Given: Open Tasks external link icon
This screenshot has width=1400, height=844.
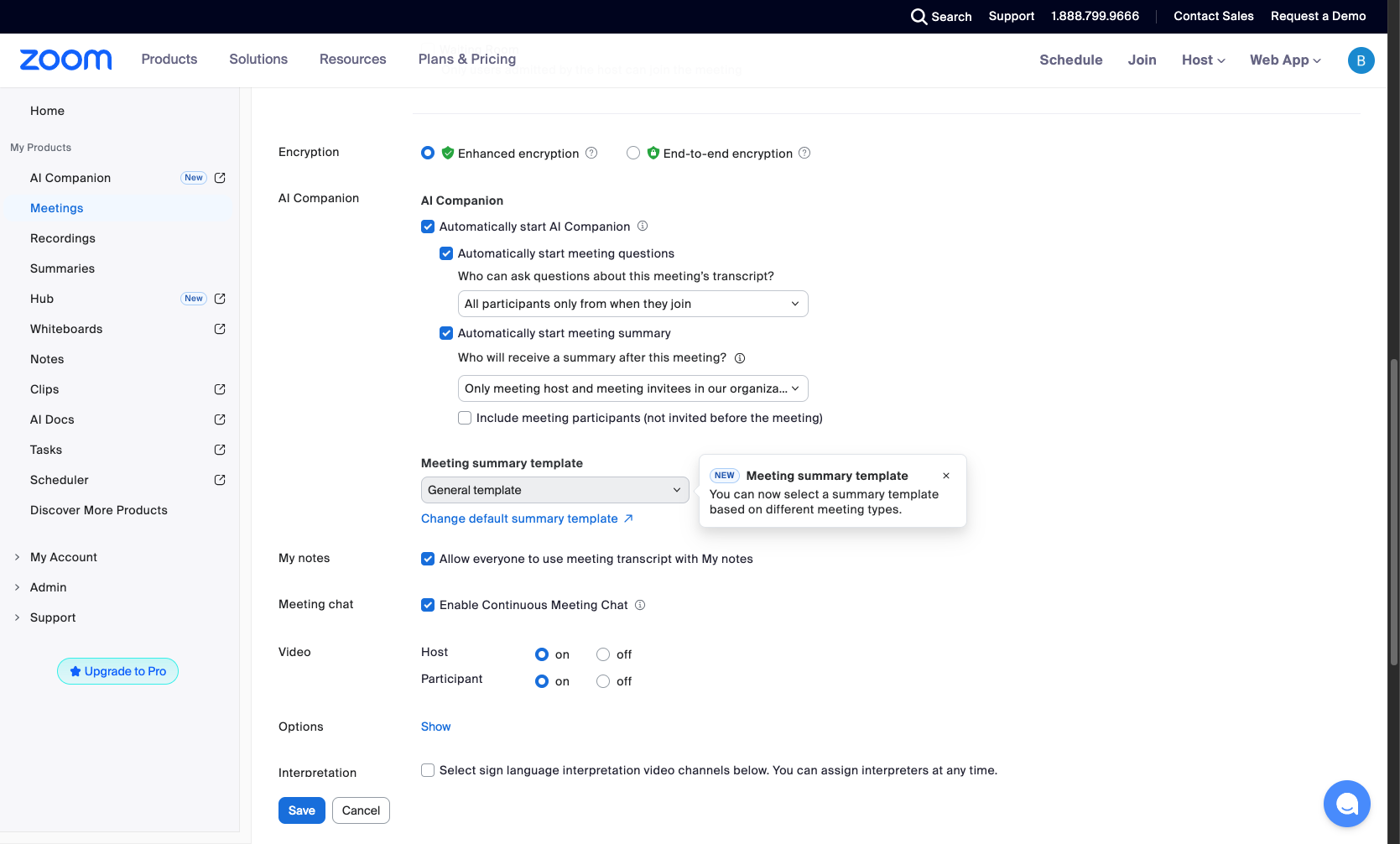Looking at the screenshot, I should (220, 450).
